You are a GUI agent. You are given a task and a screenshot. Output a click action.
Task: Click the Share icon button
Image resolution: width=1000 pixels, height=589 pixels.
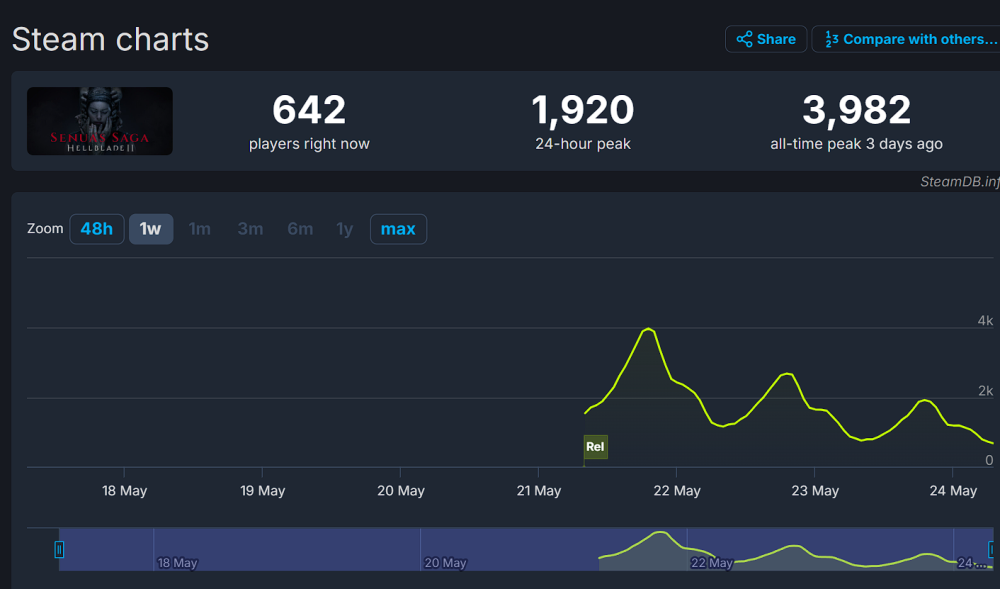tap(765, 39)
